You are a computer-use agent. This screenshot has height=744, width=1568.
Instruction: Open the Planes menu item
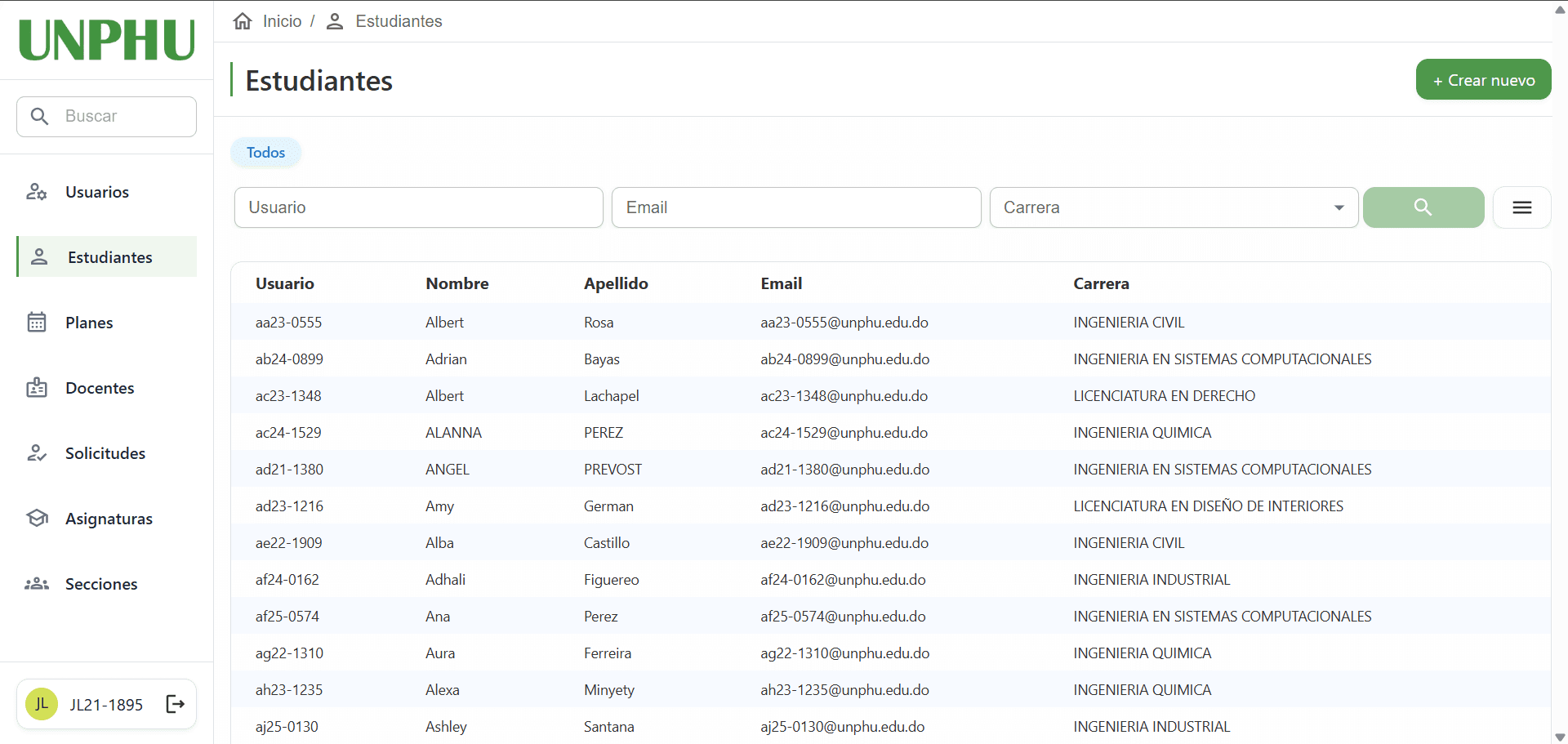[107, 323]
